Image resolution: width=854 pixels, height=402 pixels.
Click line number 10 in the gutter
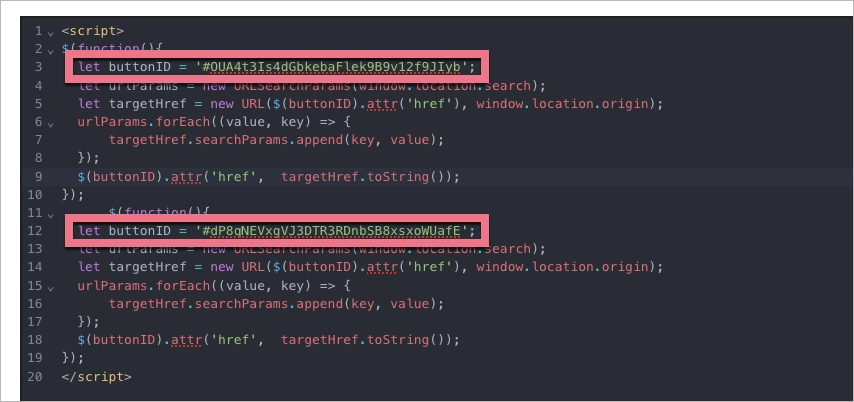pos(34,194)
